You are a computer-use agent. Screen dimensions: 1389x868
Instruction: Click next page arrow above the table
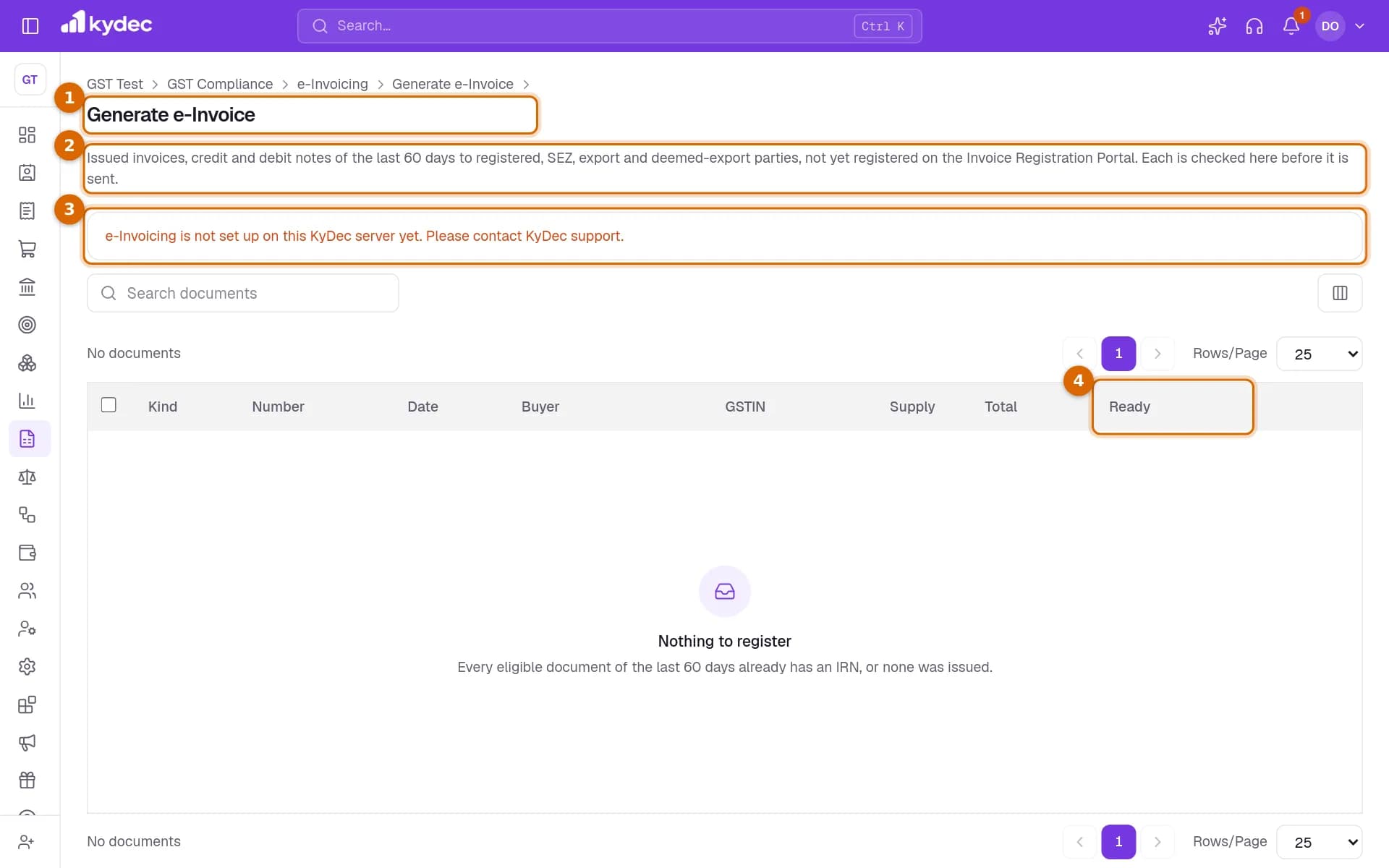[x=1157, y=354]
